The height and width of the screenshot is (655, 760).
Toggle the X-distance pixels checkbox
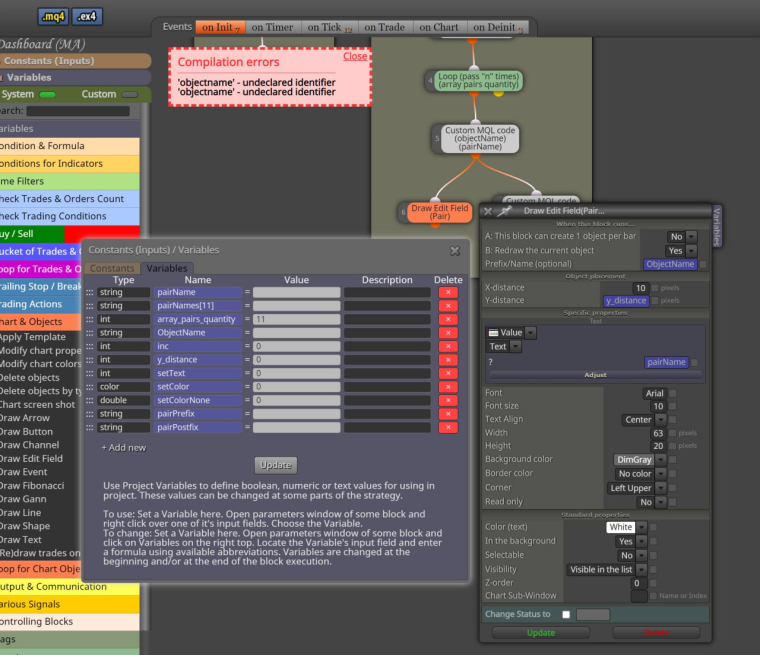(655, 288)
